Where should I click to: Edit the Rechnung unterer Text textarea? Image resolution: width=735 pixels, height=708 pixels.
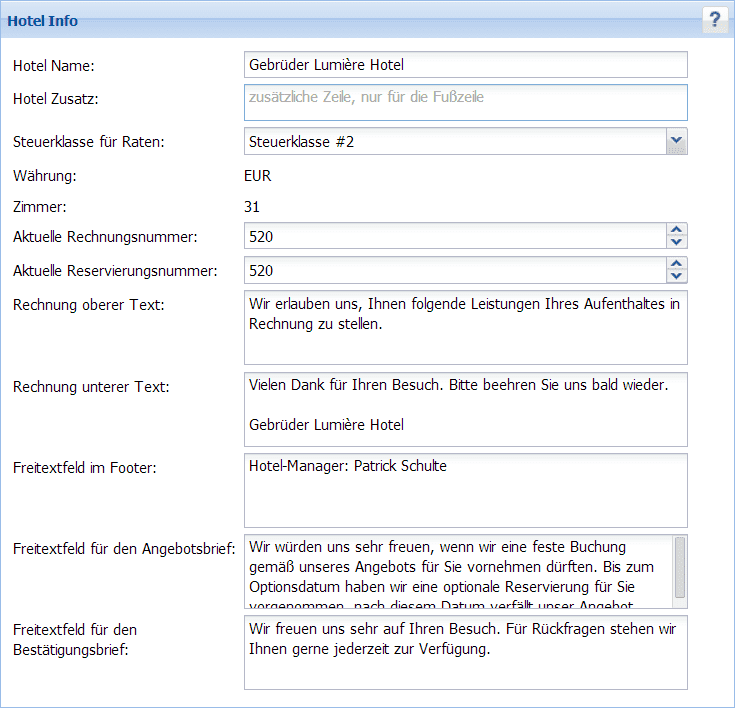coord(465,409)
